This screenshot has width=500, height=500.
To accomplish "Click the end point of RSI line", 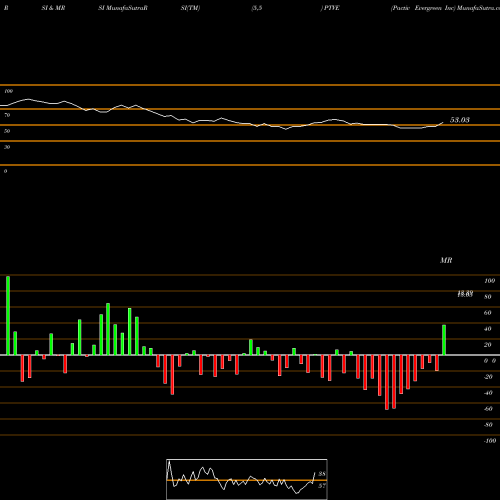I will pyautogui.click(x=443, y=122).
